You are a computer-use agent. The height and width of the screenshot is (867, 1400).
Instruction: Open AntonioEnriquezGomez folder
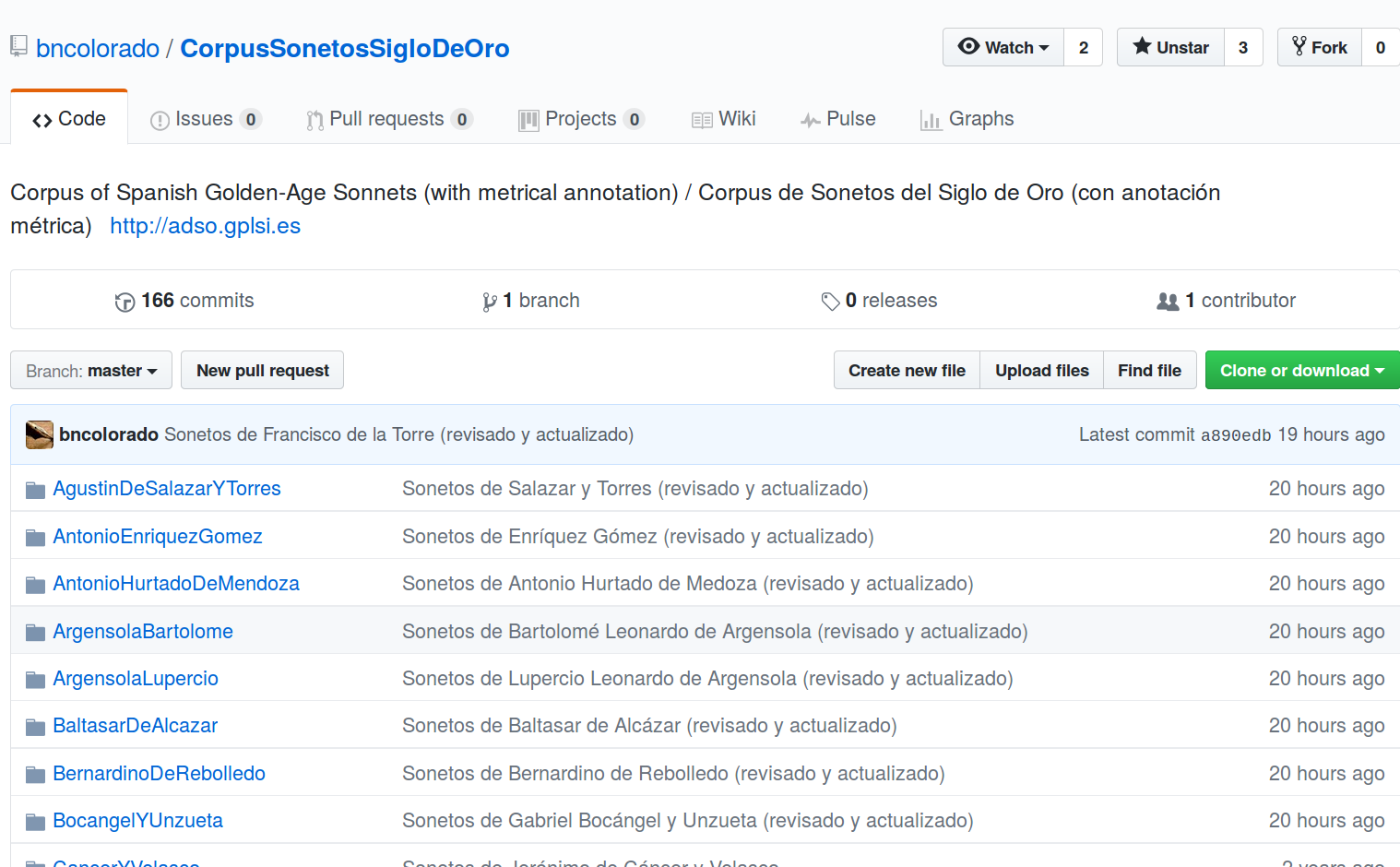point(158,537)
